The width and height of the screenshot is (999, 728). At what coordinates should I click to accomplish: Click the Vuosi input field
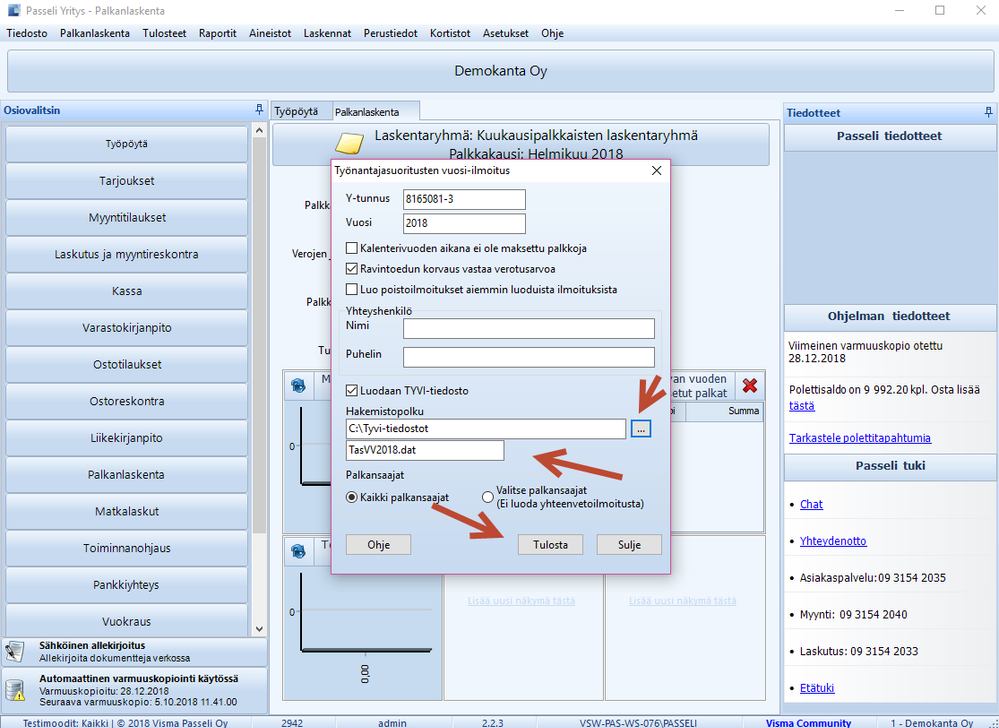tap(464, 224)
